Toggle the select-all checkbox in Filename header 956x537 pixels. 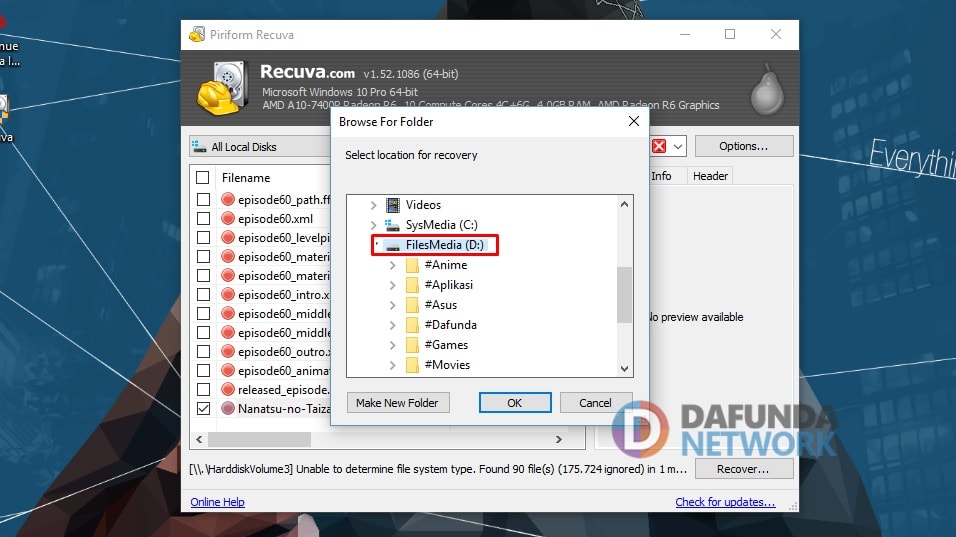point(203,178)
